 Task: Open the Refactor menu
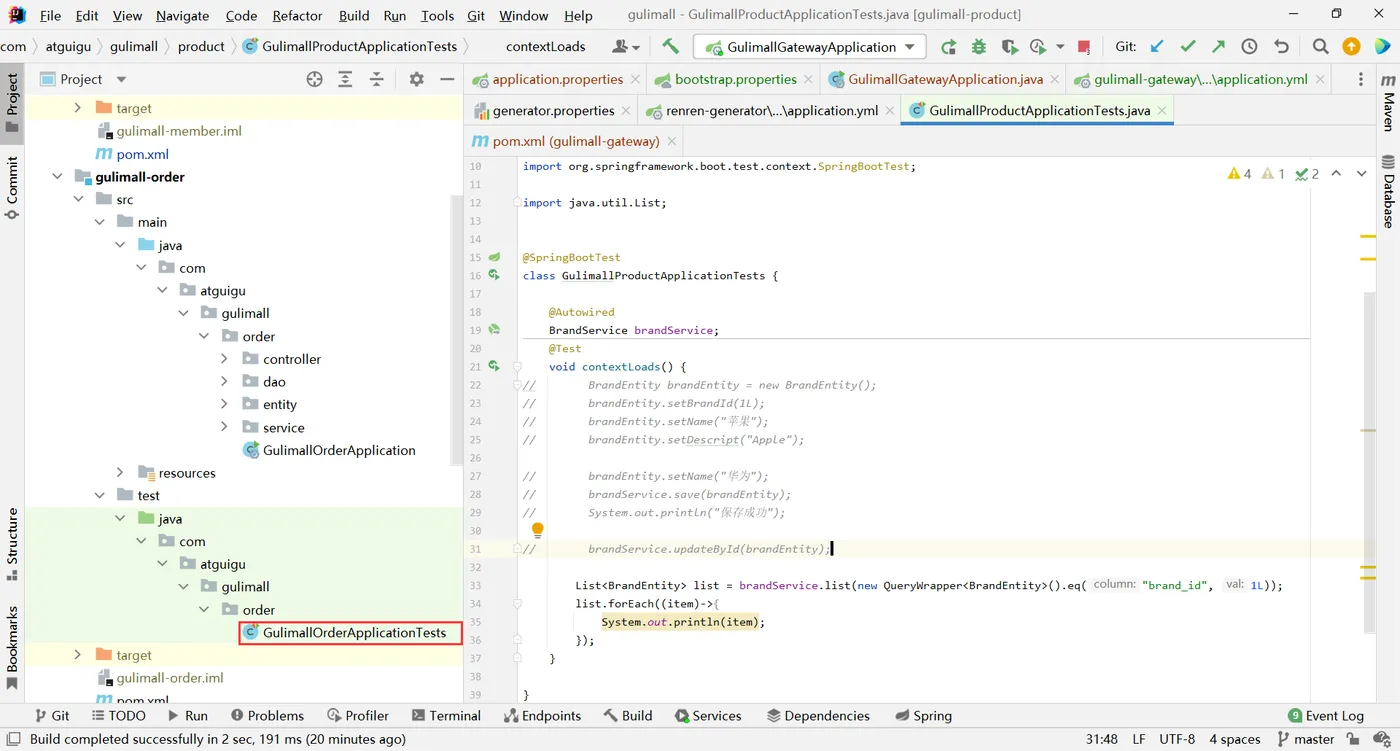(297, 15)
